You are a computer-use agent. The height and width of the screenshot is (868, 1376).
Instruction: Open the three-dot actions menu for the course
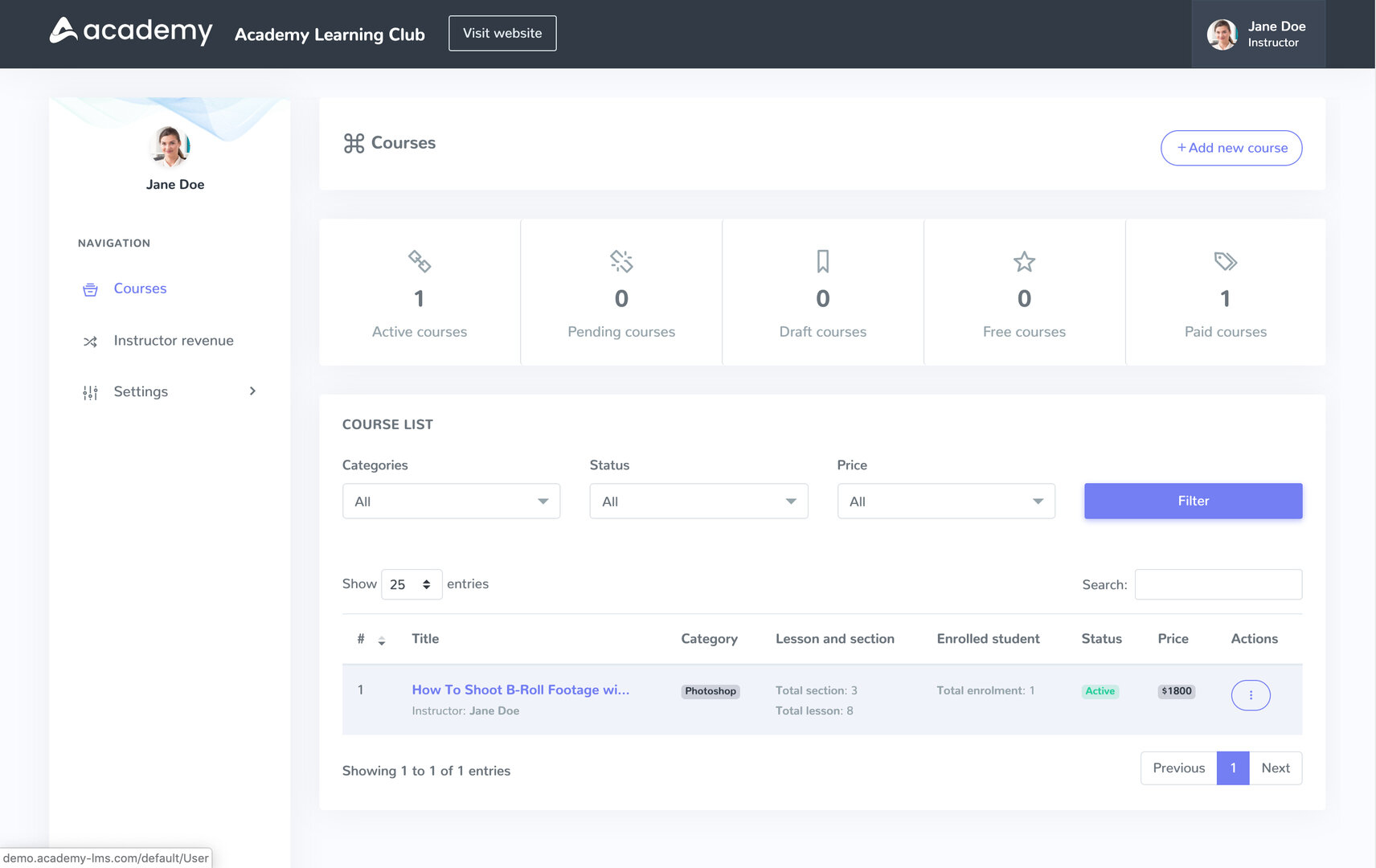point(1251,695)
